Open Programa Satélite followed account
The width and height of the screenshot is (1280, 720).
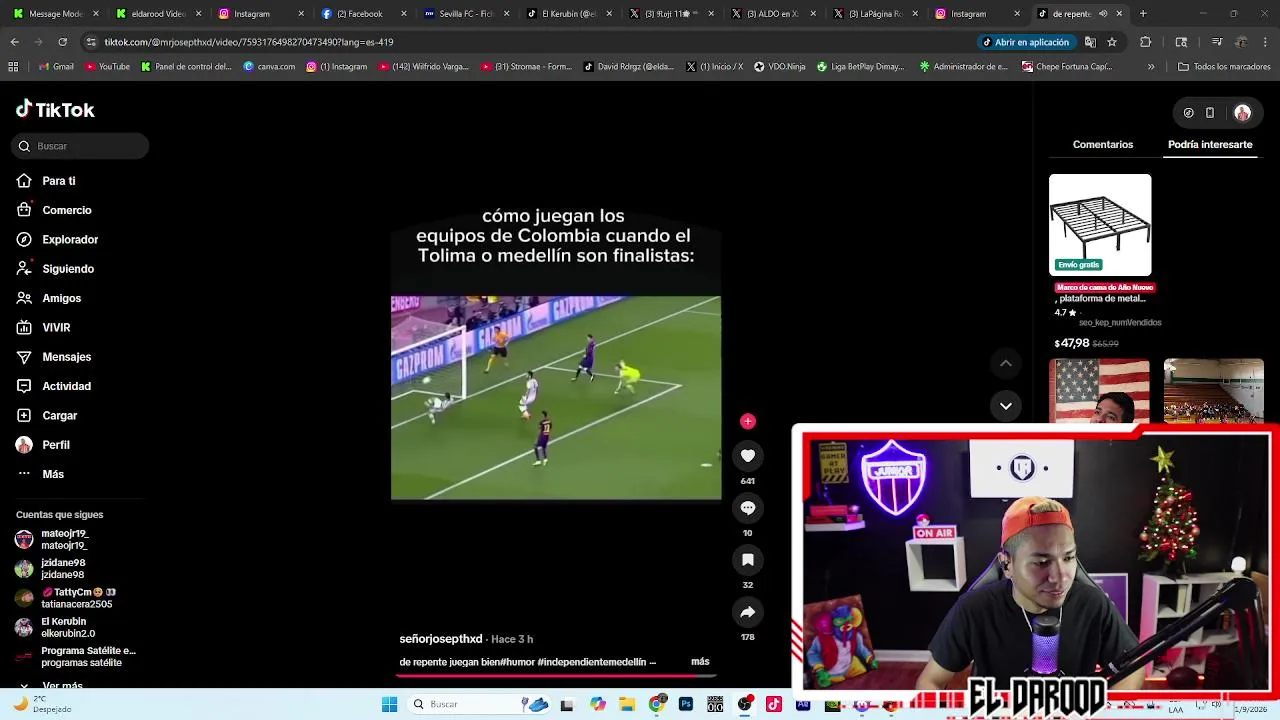[x=76, y=656]
